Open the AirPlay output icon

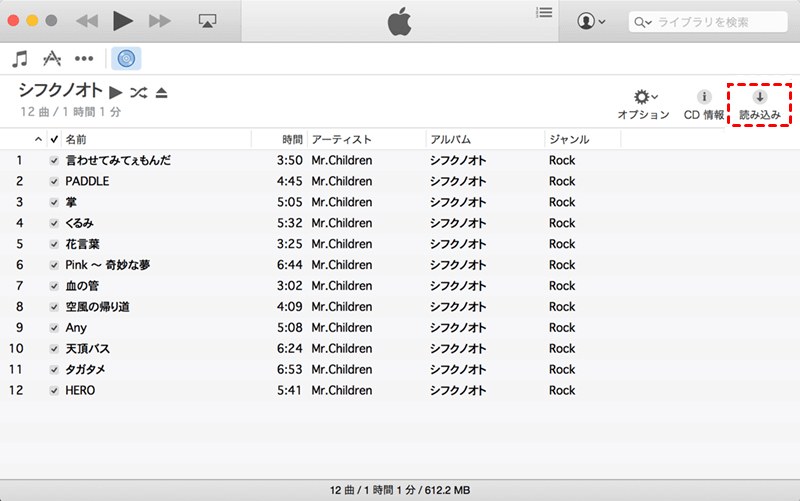point(208,21)
